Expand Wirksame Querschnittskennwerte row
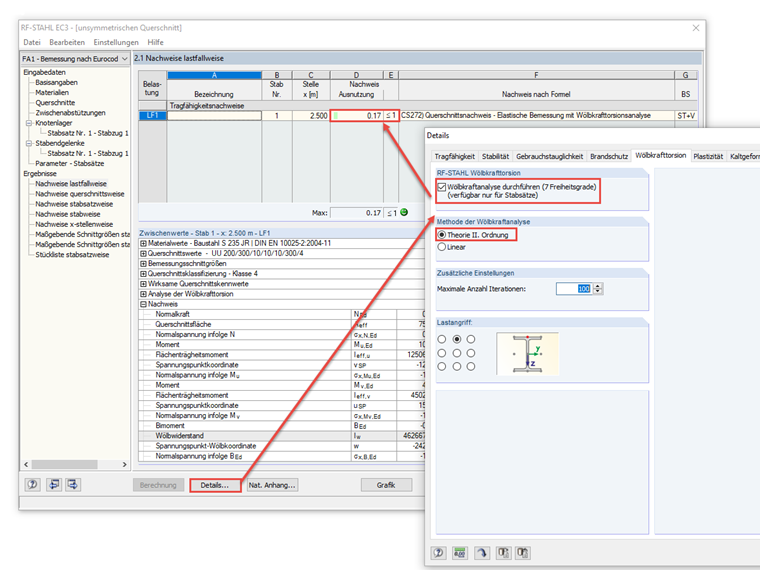This screenshot has height=570, width=760. [143, 284]
